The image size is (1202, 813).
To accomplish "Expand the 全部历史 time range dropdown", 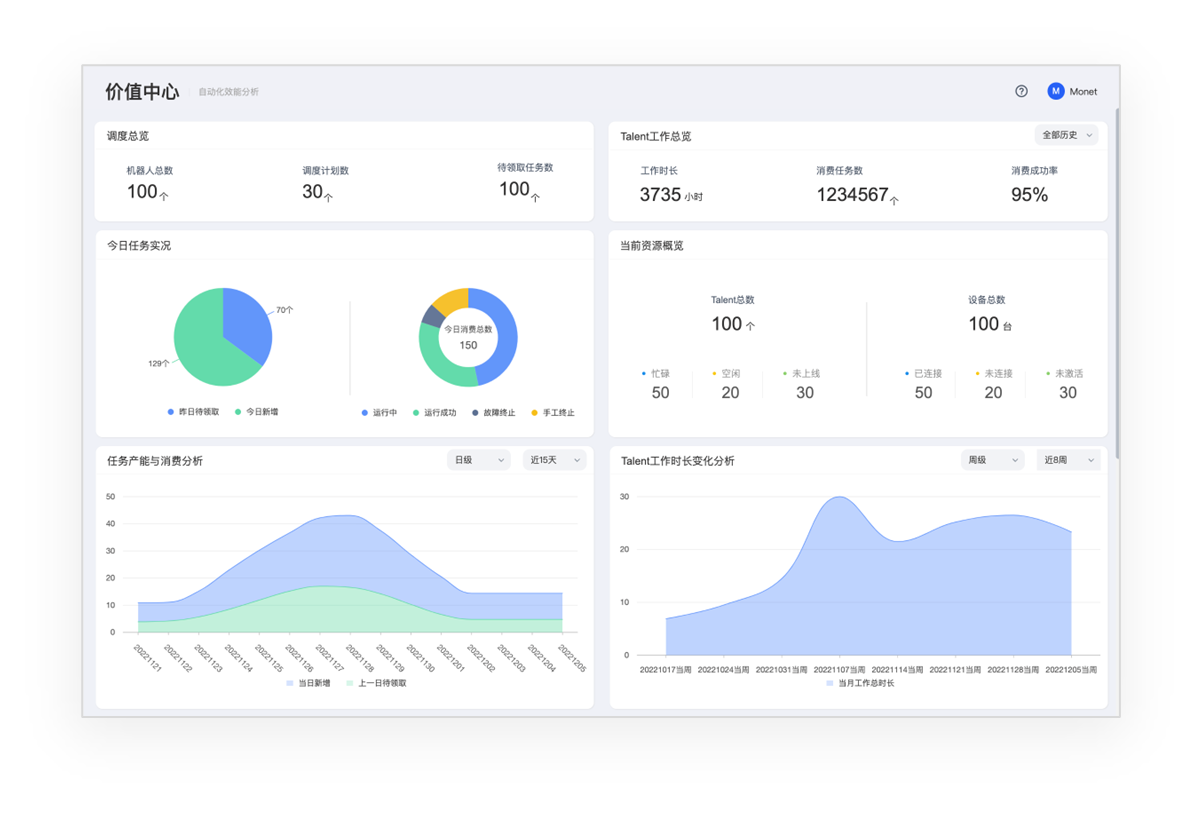I will [x=1066, y=135].
